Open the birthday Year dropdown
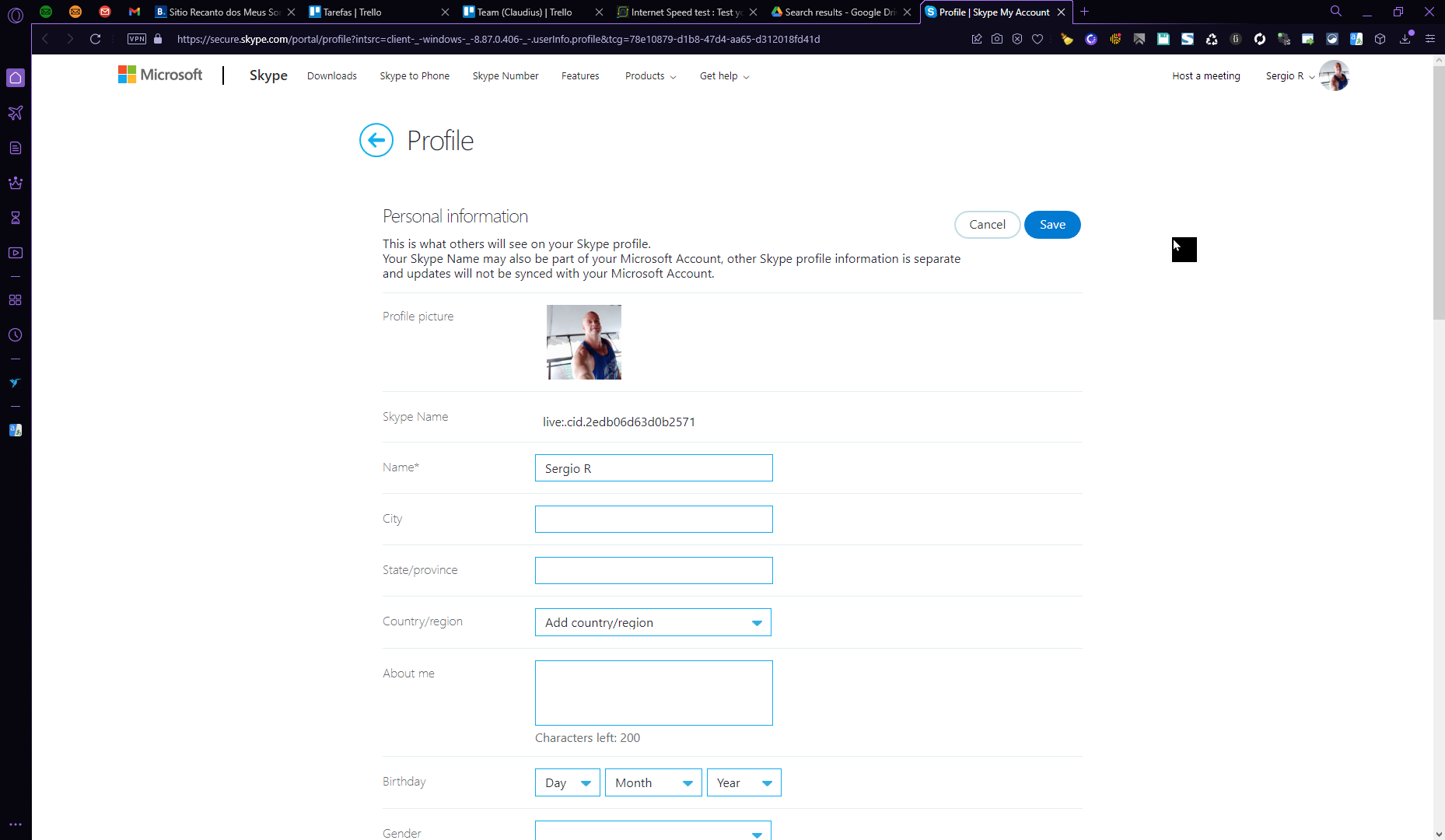The height and width of the screenshot is (840, 1445). coord(744,782)
